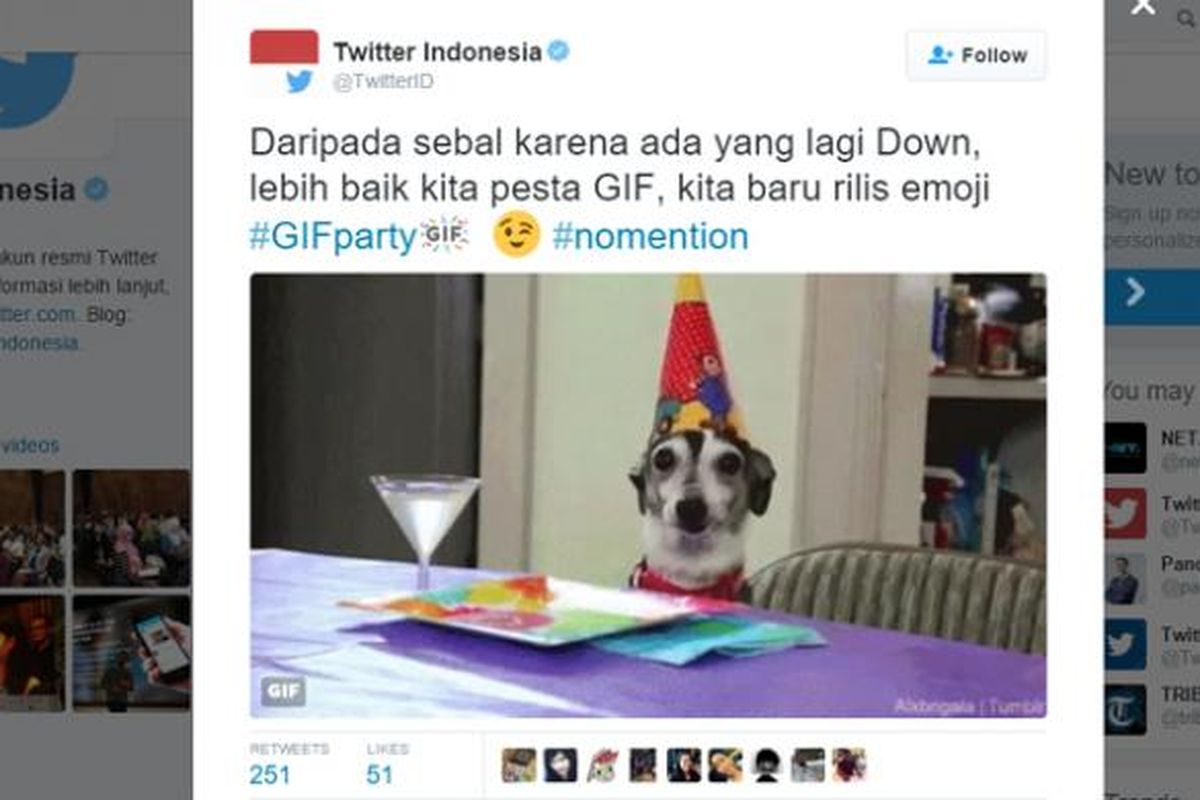Open the #nomention hashtag
The width and height of the screenshot is (1200, 800).
point(650,237)
